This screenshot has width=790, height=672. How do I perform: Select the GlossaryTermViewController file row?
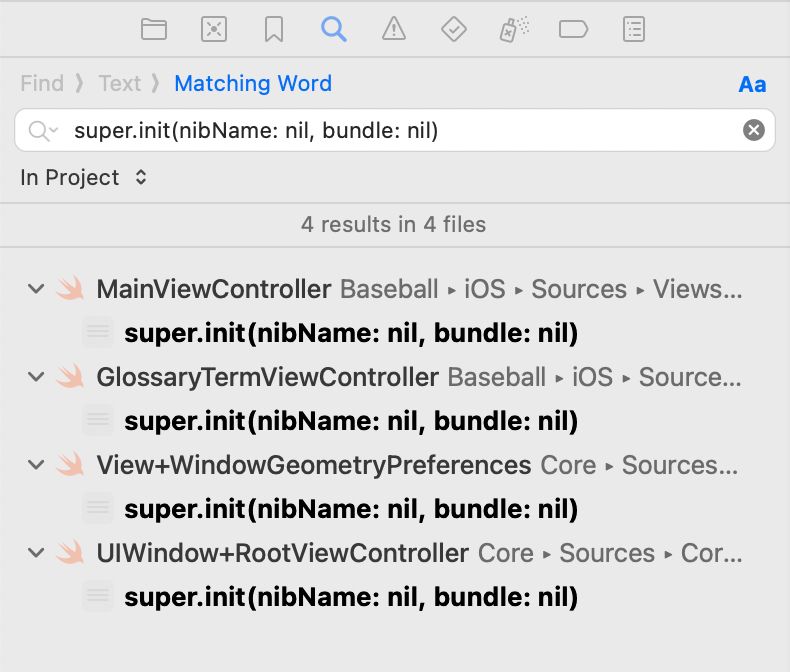[x=395, y=377]
